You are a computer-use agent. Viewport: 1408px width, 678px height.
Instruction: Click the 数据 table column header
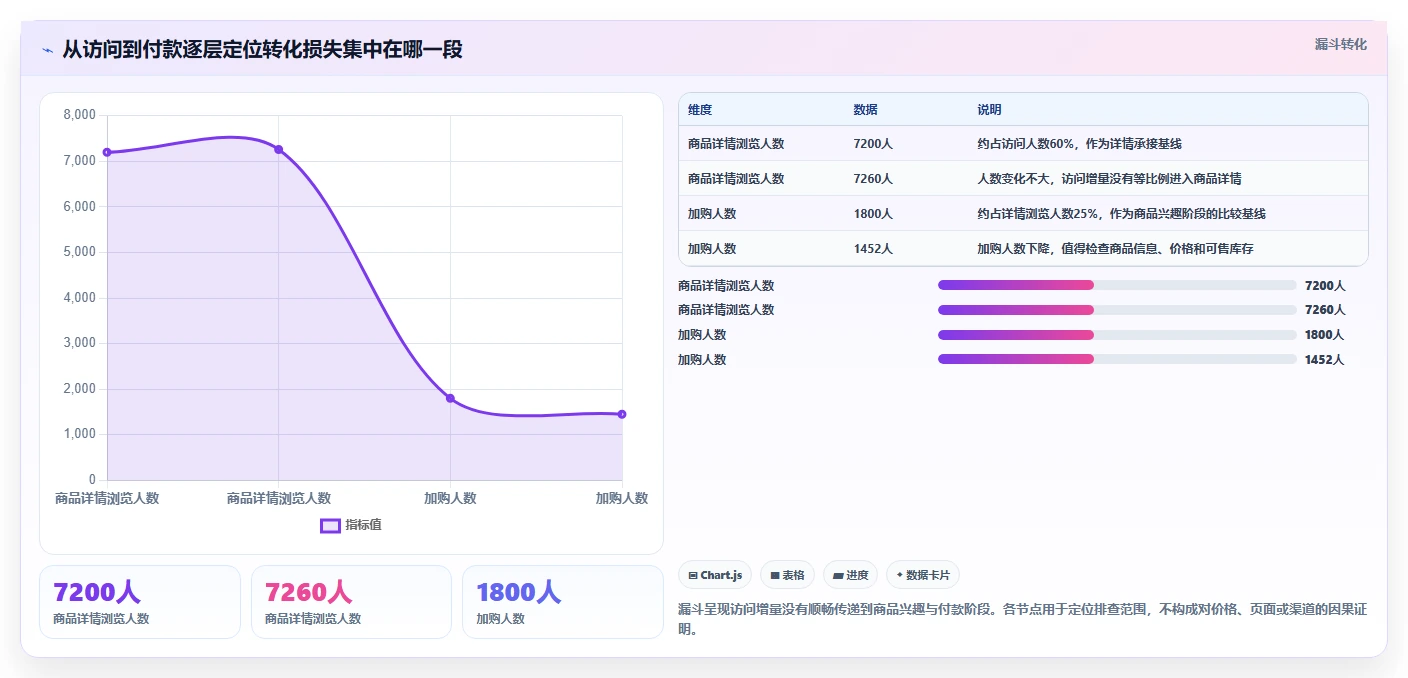(x=865, y=110)
